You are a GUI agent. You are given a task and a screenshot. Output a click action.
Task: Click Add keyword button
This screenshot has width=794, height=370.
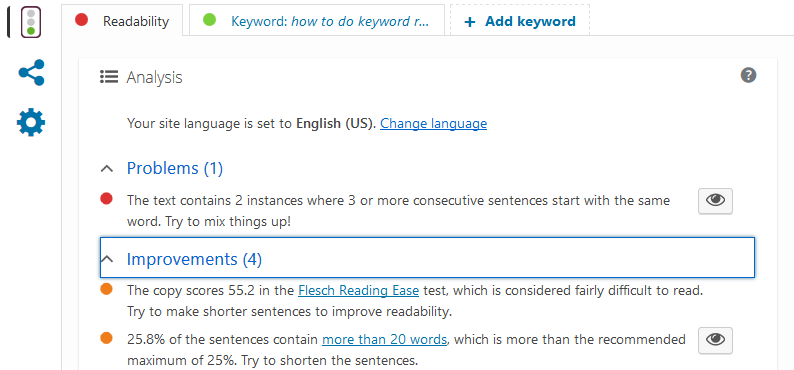pos(520,20)
